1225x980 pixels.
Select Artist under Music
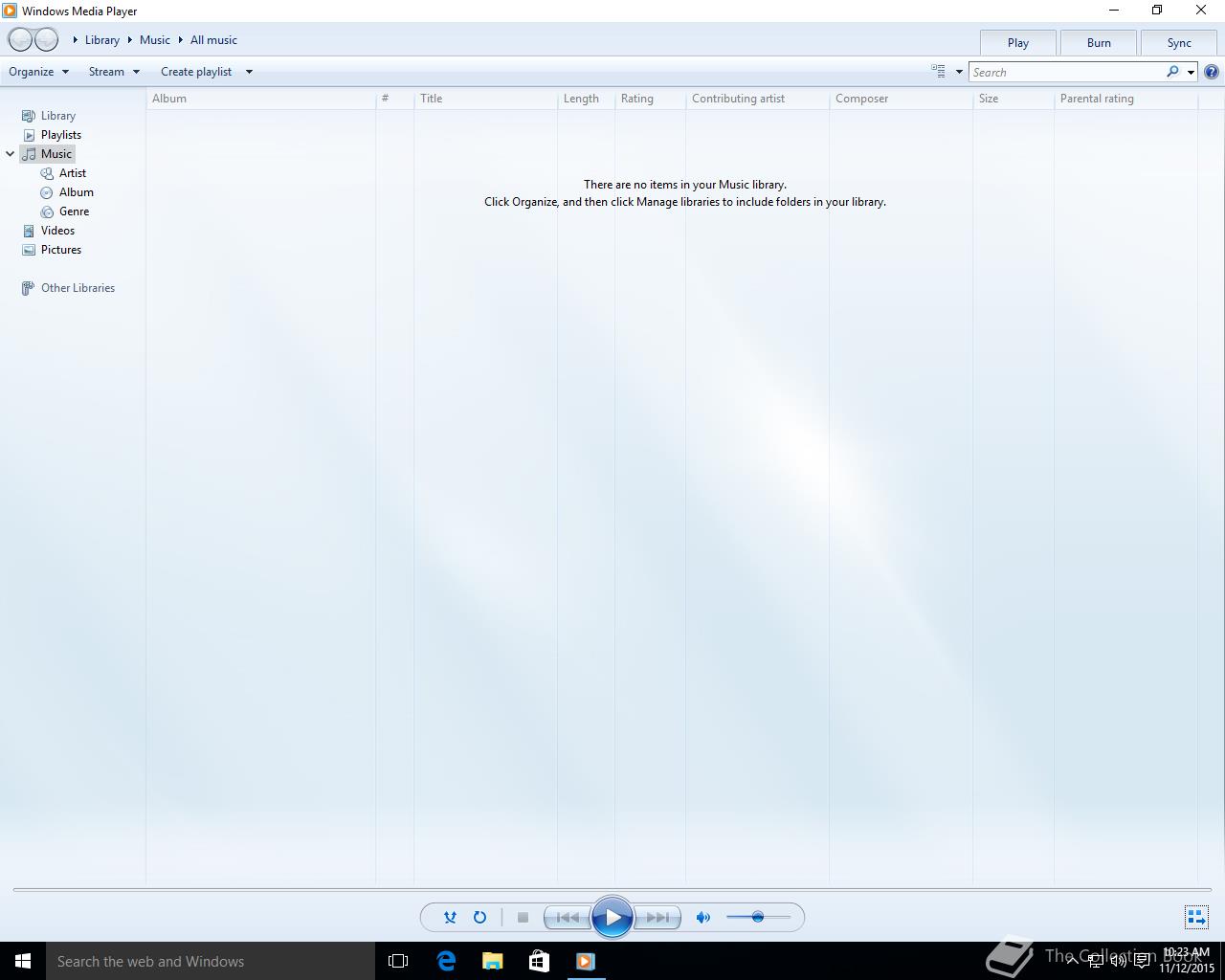click(x=63, y=173)
